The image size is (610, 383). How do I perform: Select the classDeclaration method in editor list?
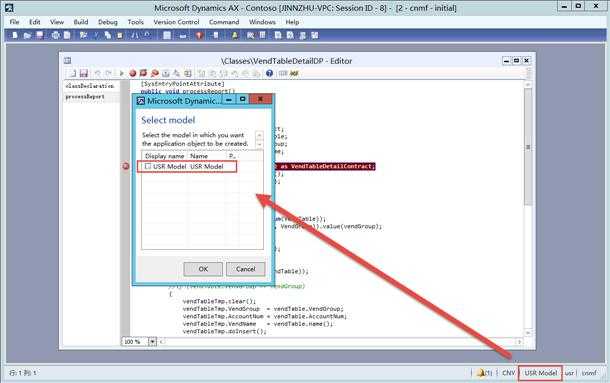(x=90, y=86)
